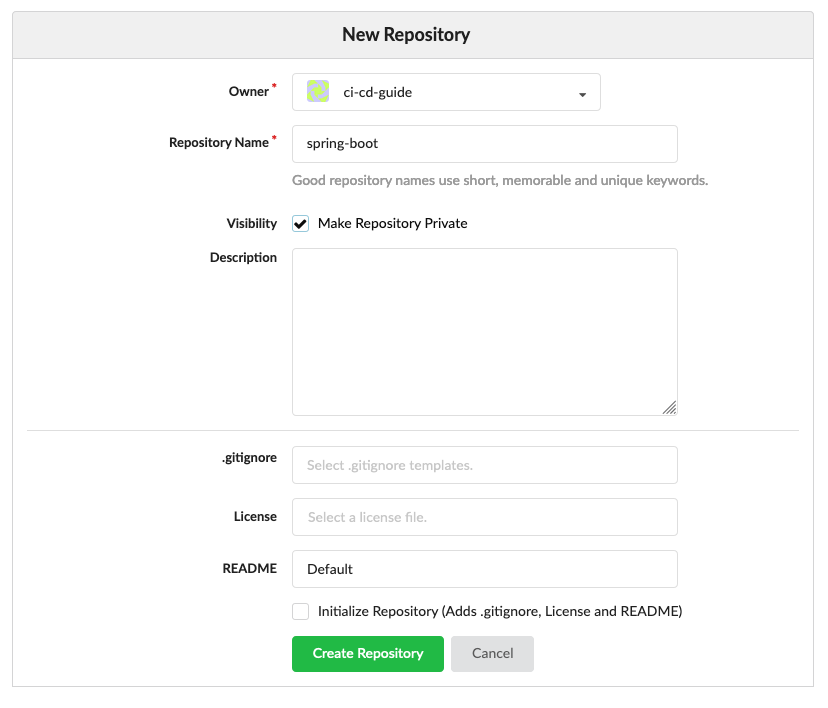The height and width of the screenshot is (708, 828).
Task: Click the repository name hint text
Action: pos(499,181)
